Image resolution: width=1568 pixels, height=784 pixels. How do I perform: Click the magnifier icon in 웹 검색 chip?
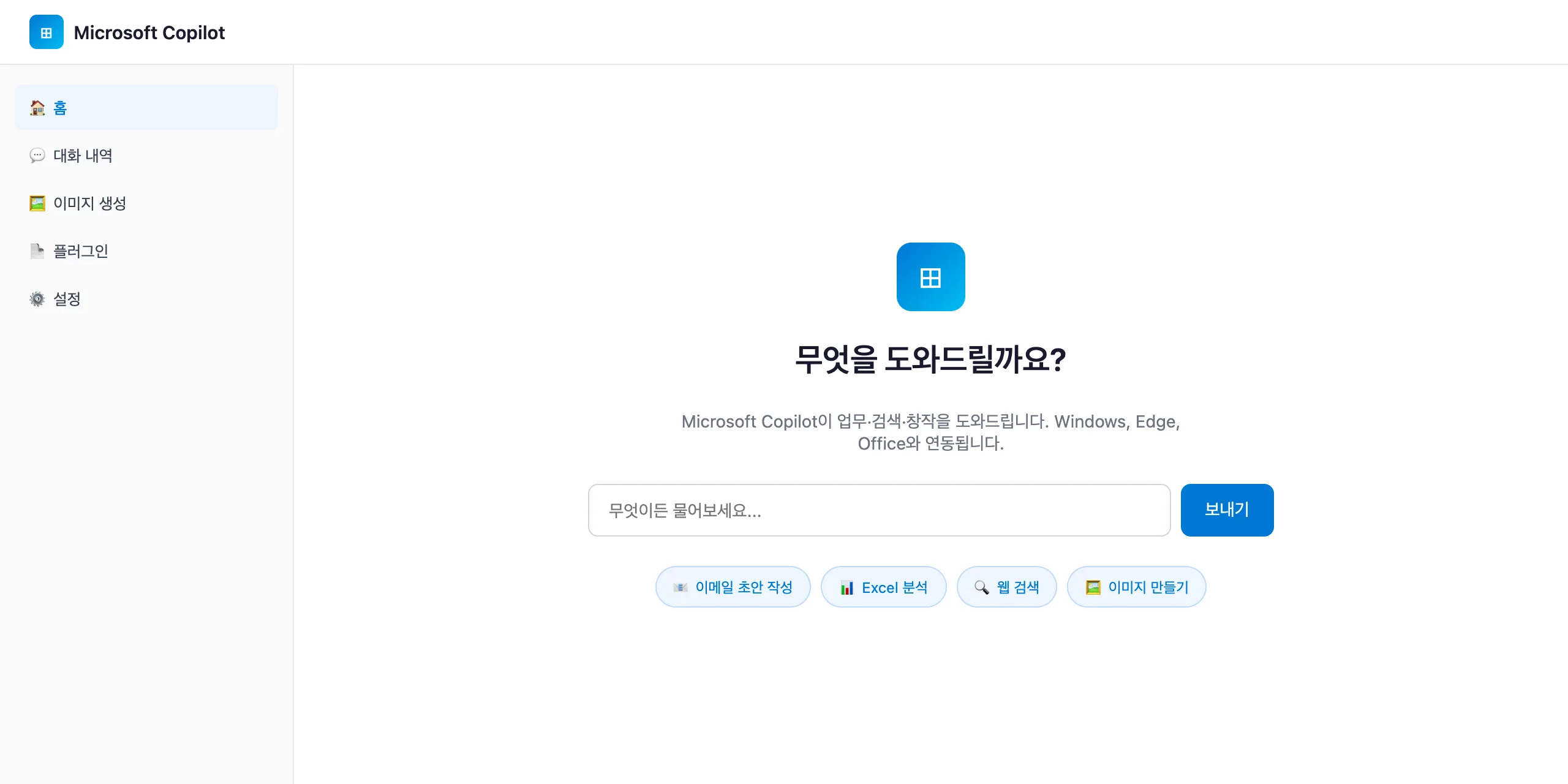[x=982, y=587]
